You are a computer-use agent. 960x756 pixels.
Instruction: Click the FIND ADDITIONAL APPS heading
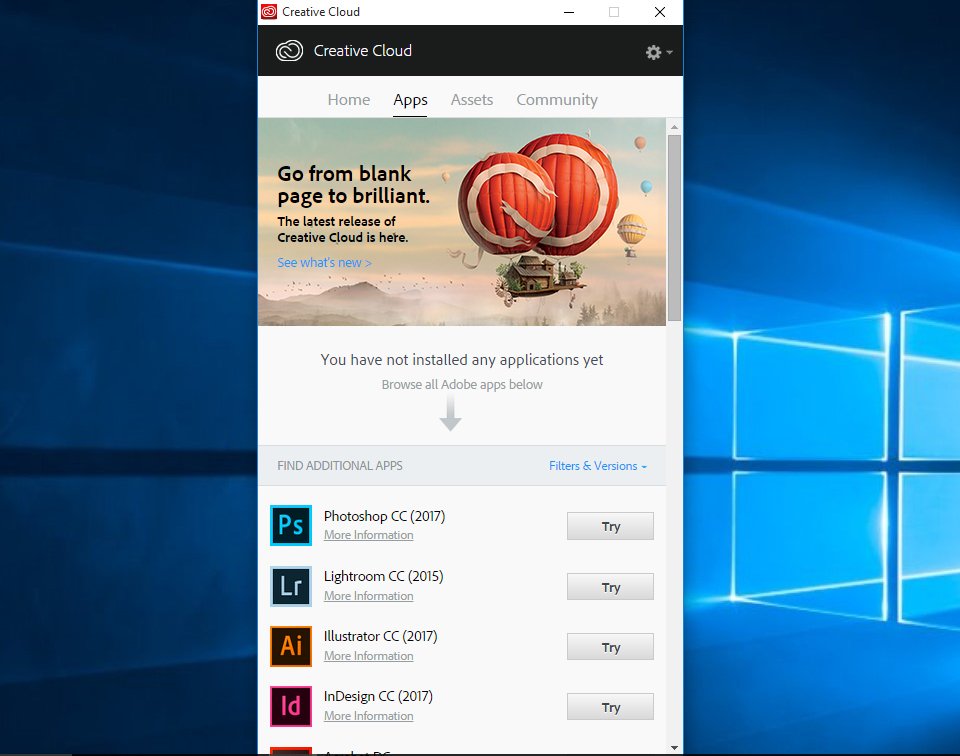point(340,466)
